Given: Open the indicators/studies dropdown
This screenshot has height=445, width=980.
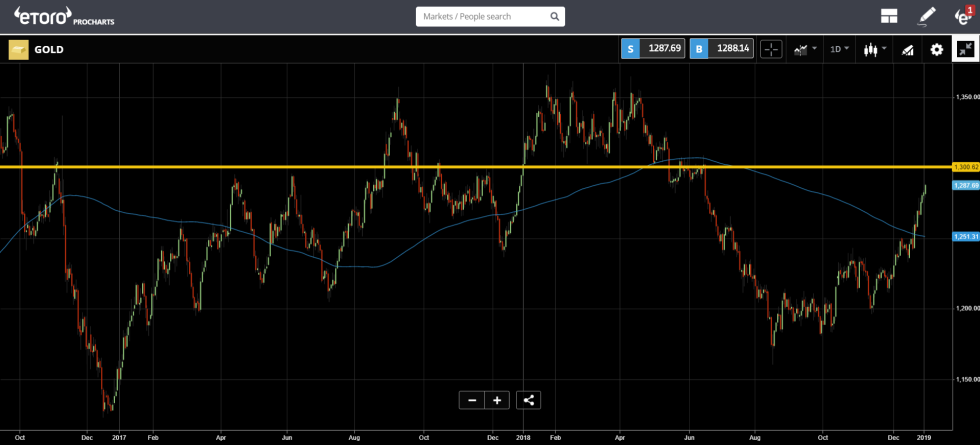Looking at the screenshot, I should pyautogui.click(x=804, y=49).
